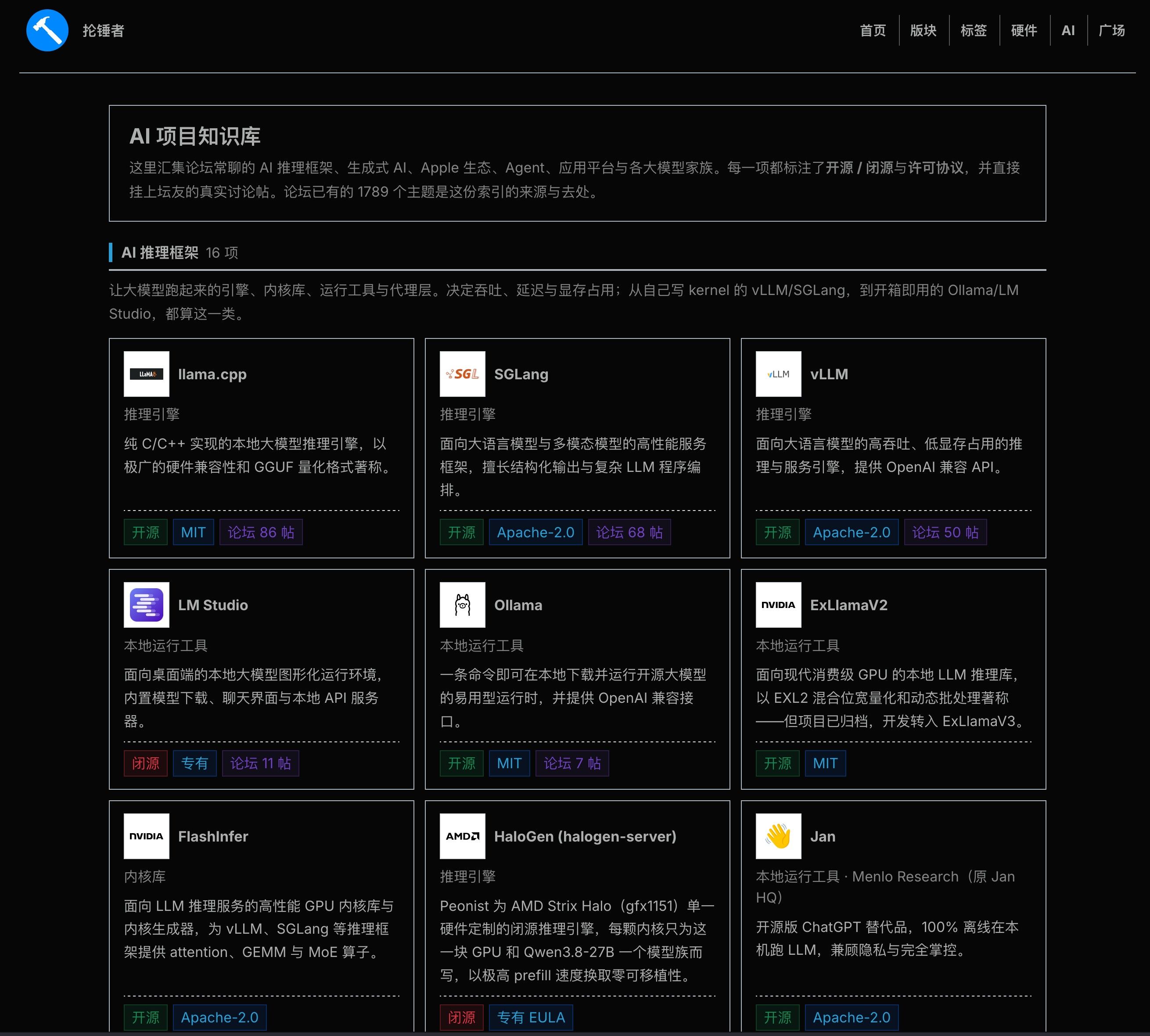
Task: Open the llama.cpp card title
Action: pos(212,374)
